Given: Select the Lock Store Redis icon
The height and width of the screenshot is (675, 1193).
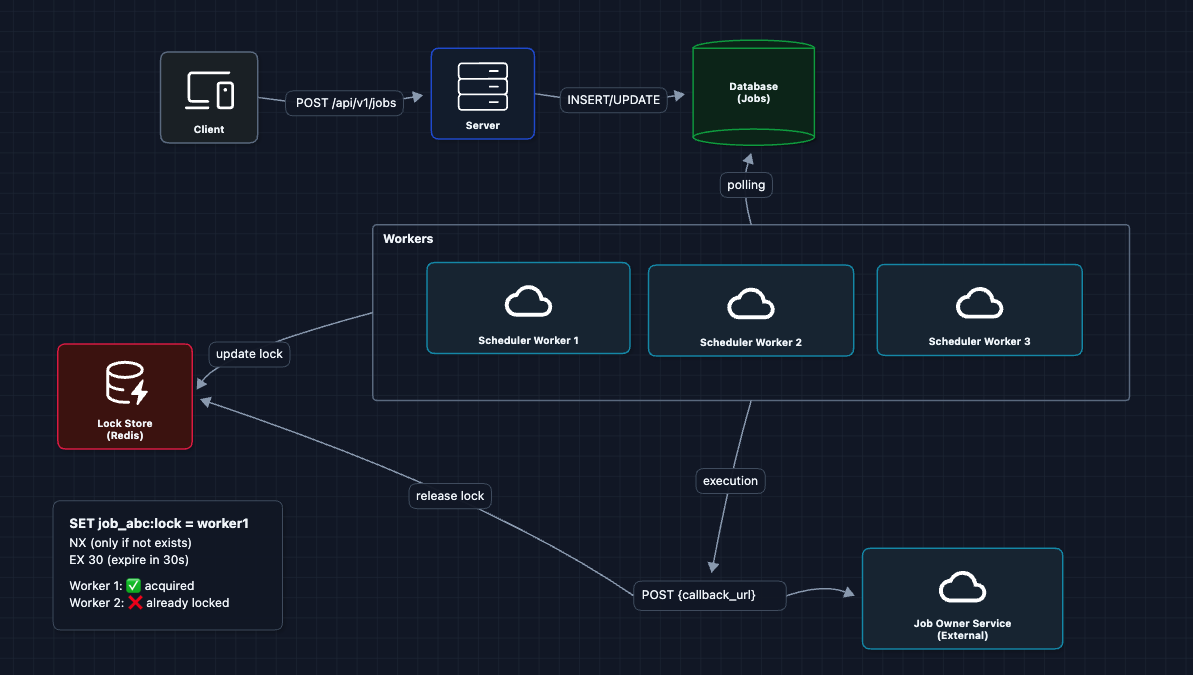Looking at the screenshot, I should click(x=125, y=385).
